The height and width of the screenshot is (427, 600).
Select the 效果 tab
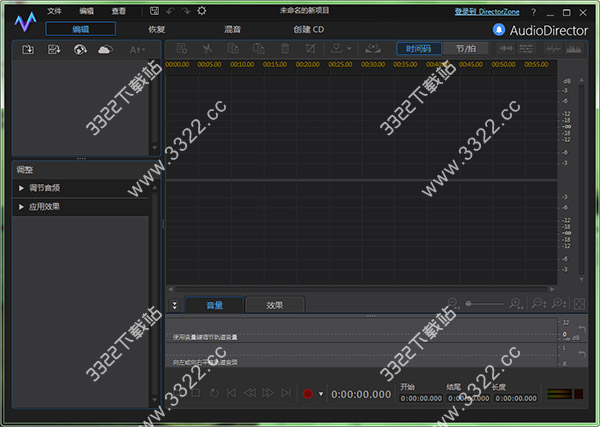pyautogui.click(x=275, y=305)
